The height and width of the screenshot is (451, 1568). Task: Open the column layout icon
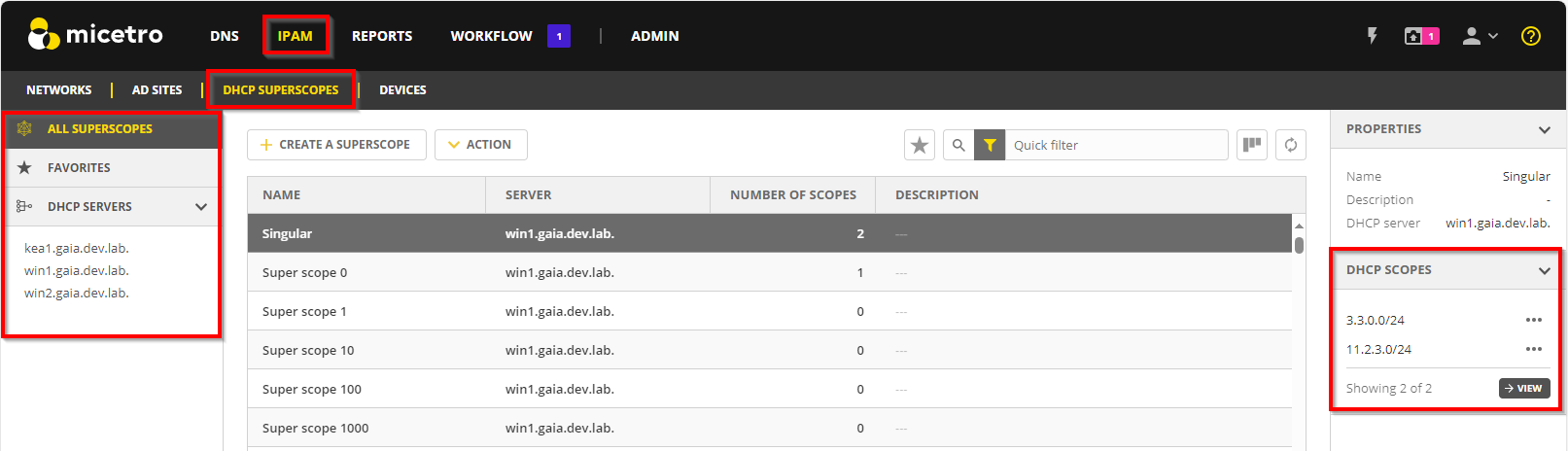1252,145
